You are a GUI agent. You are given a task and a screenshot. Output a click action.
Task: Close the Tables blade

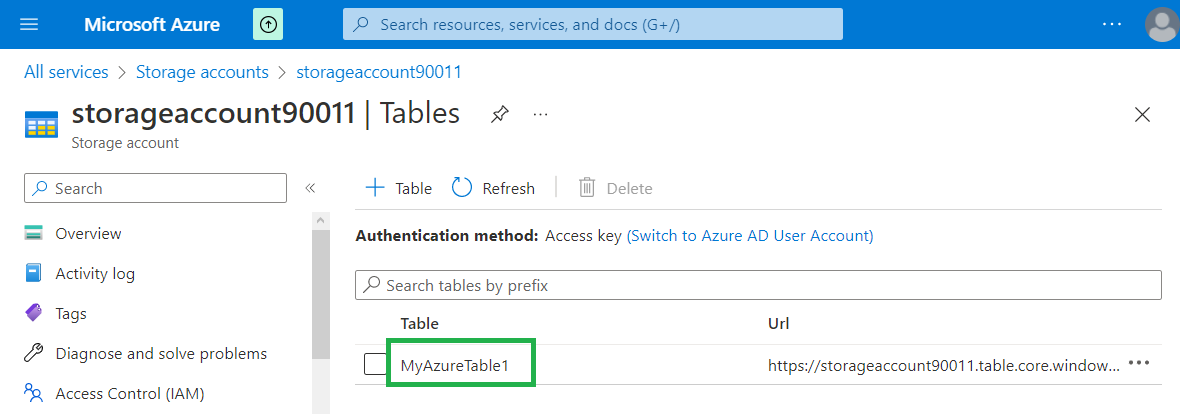point(1142,114)
